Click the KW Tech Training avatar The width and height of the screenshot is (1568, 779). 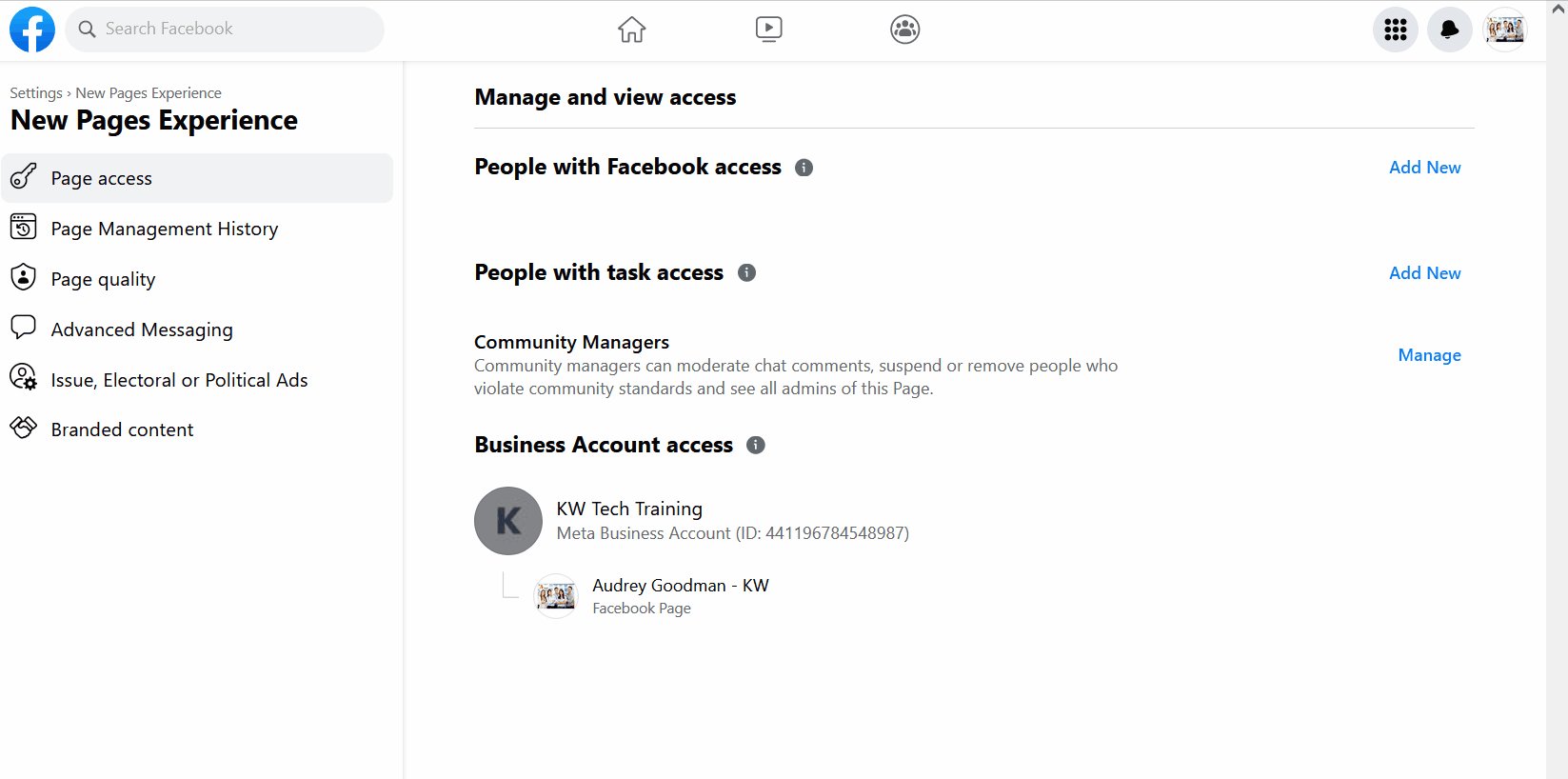coord(508,521)
